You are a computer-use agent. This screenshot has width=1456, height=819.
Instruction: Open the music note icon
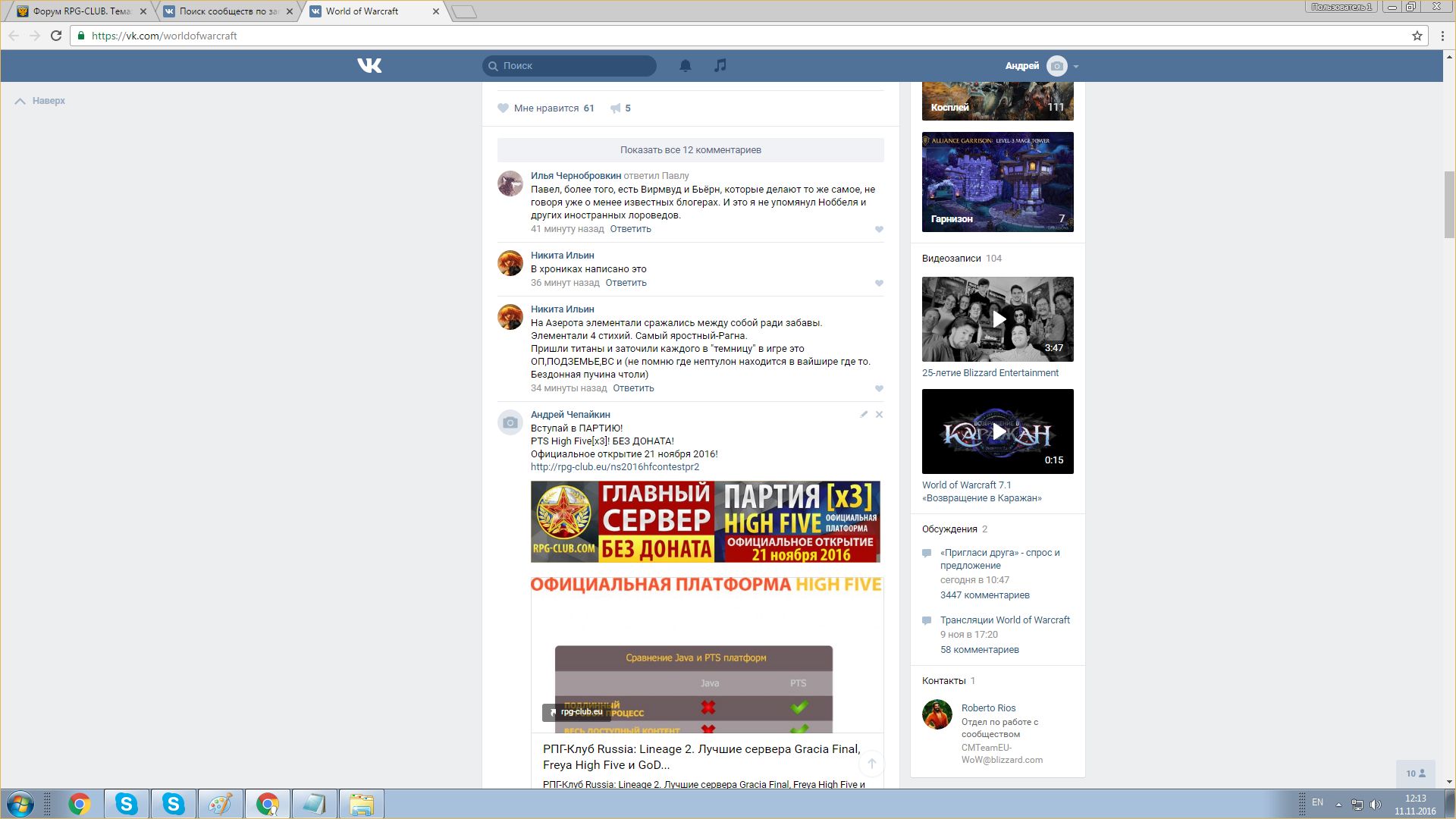coord(720,66)
